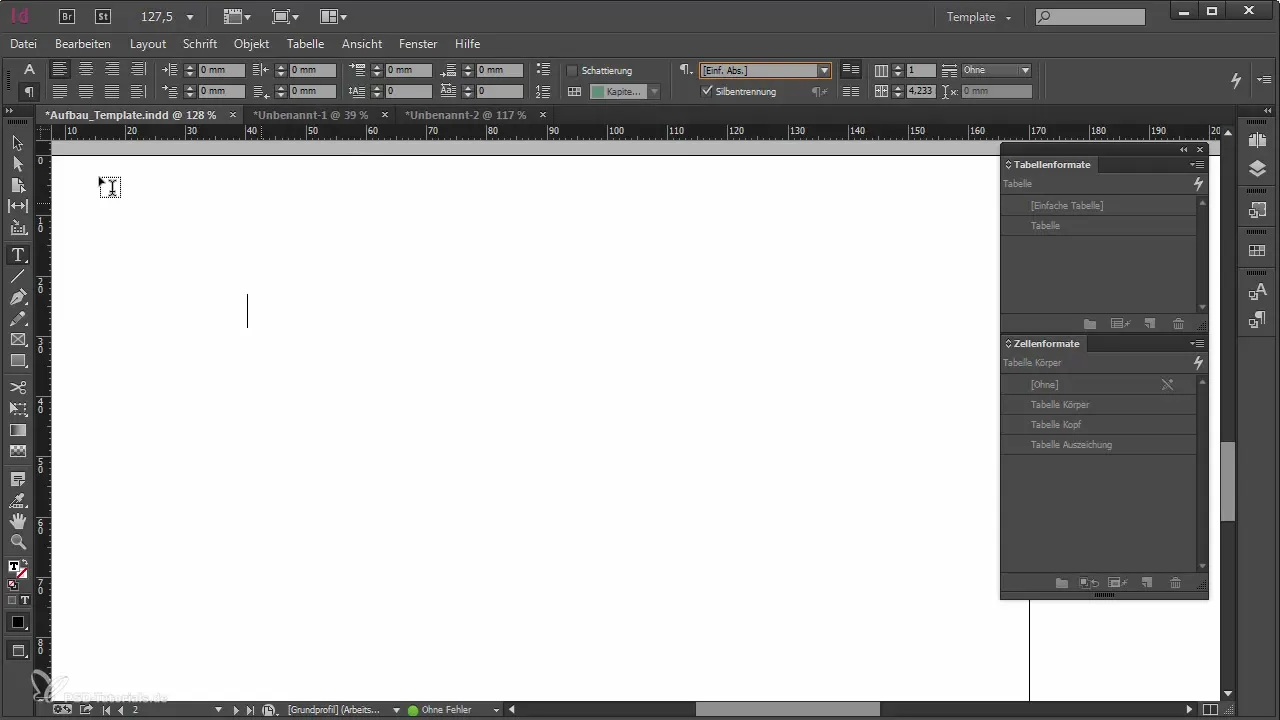1280x720 pixels.
Task: Uncheck the Silbentrennung checkbox
Action: pyautogui.click(x=707, y=91)
